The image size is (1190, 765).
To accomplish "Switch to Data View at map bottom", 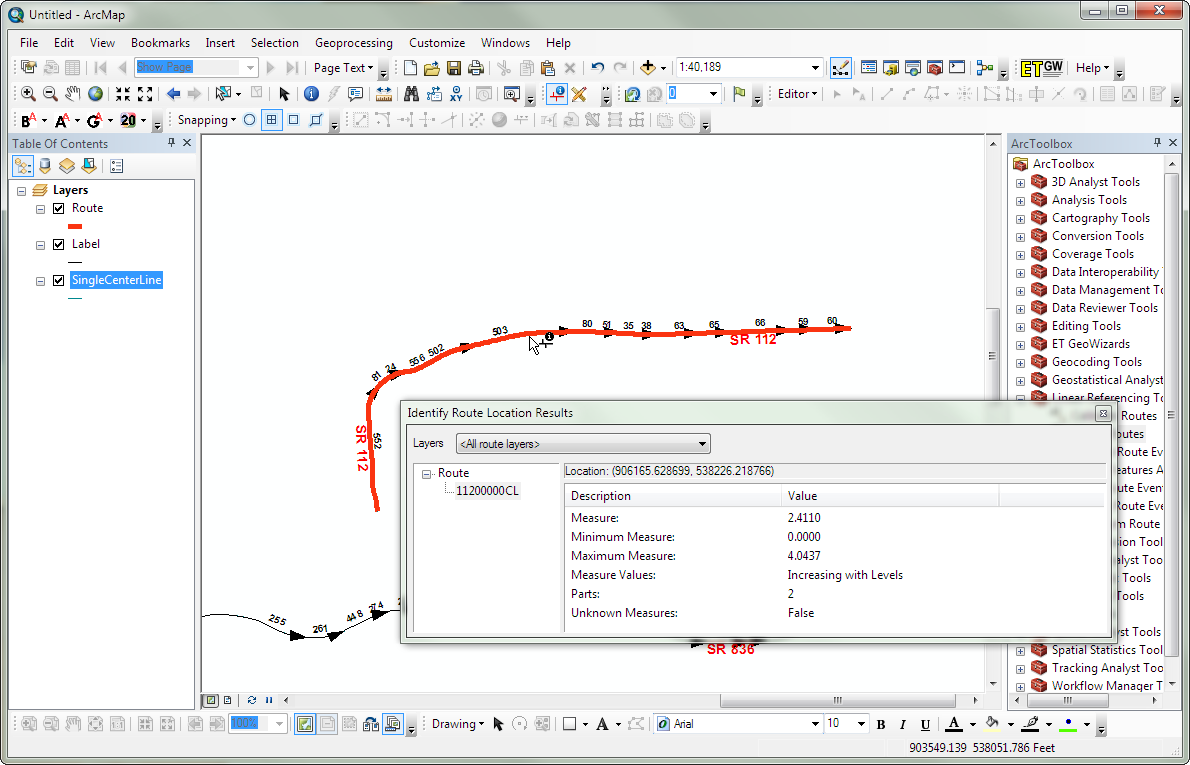I will 212,700.
